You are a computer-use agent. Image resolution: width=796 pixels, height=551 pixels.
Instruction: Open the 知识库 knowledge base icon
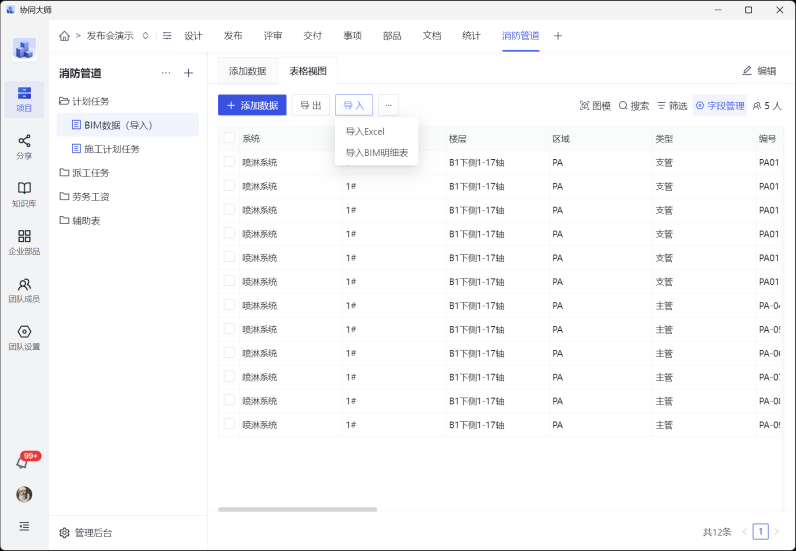pos(24,188)
